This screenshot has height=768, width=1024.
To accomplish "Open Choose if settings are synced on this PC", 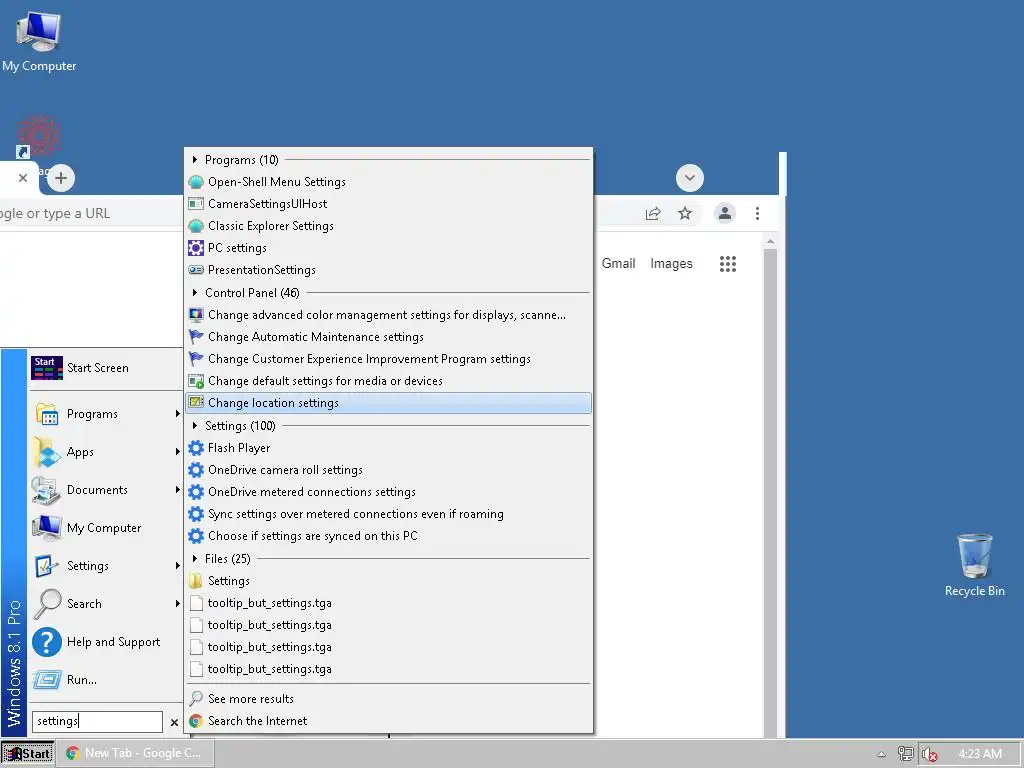I will click(x=389, y=536).
